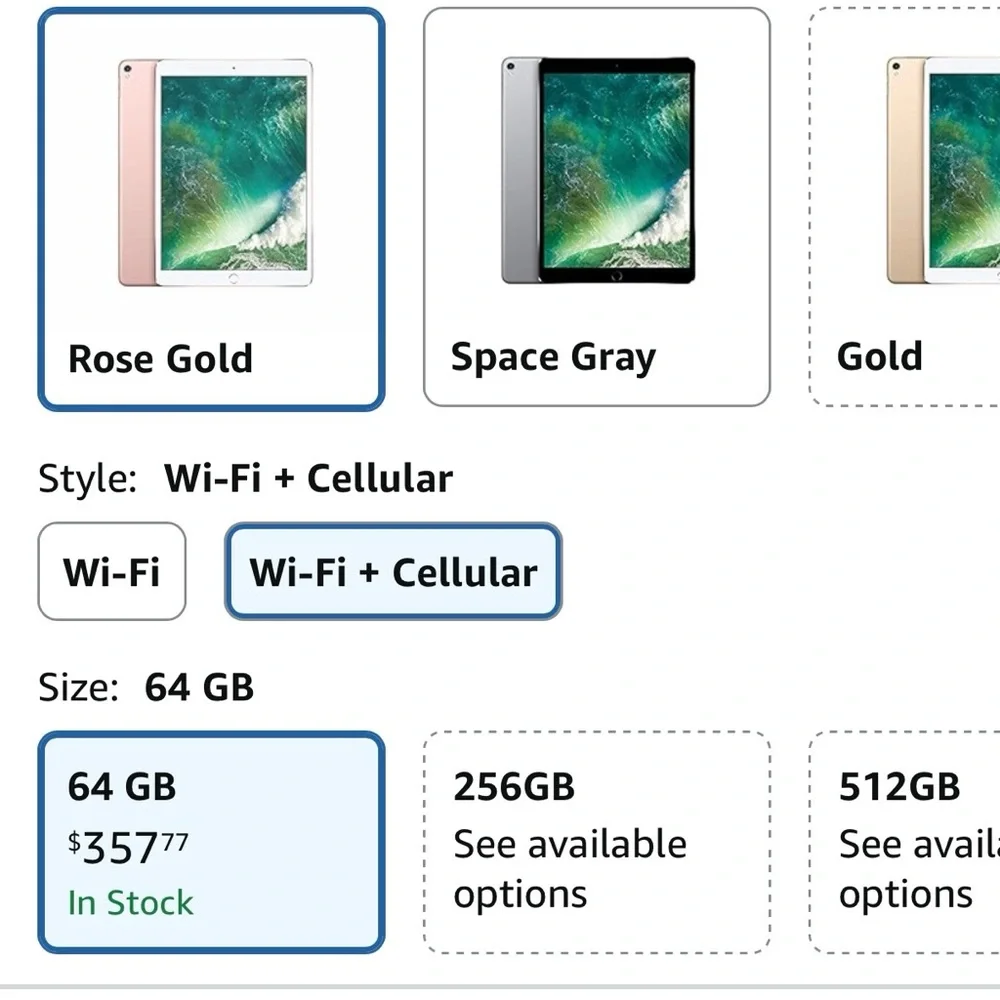Open available options for 512GB

tap(907, 868)
